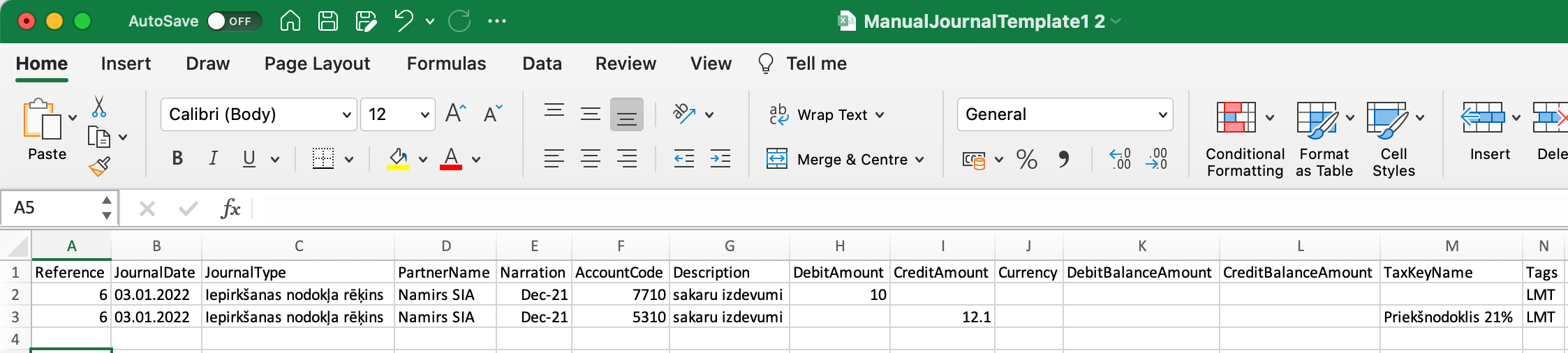Click the Cut scissors icon
The width and height of the screenshot is (1568, 353).
99,107
